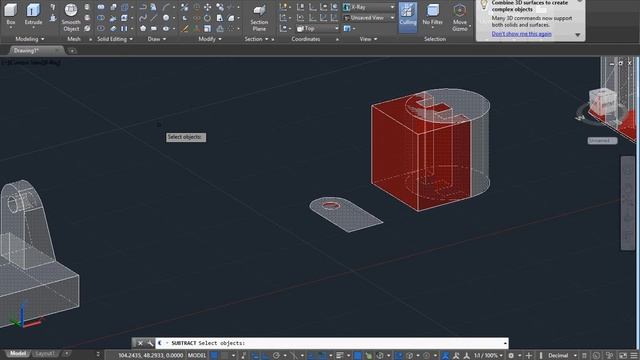Click the Presspull icon beside Extrude
The height and width of the screenshot is (360, 640).
pos(53,18)
